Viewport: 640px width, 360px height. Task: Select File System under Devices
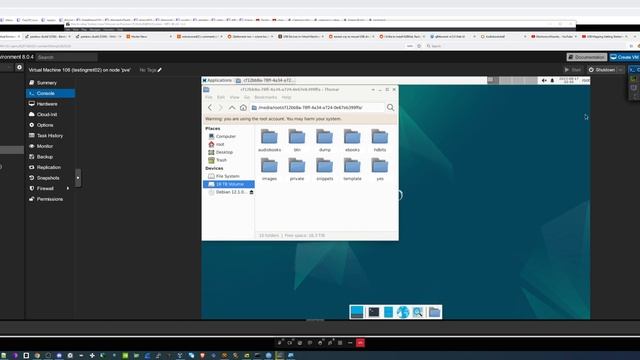[229, 176]
